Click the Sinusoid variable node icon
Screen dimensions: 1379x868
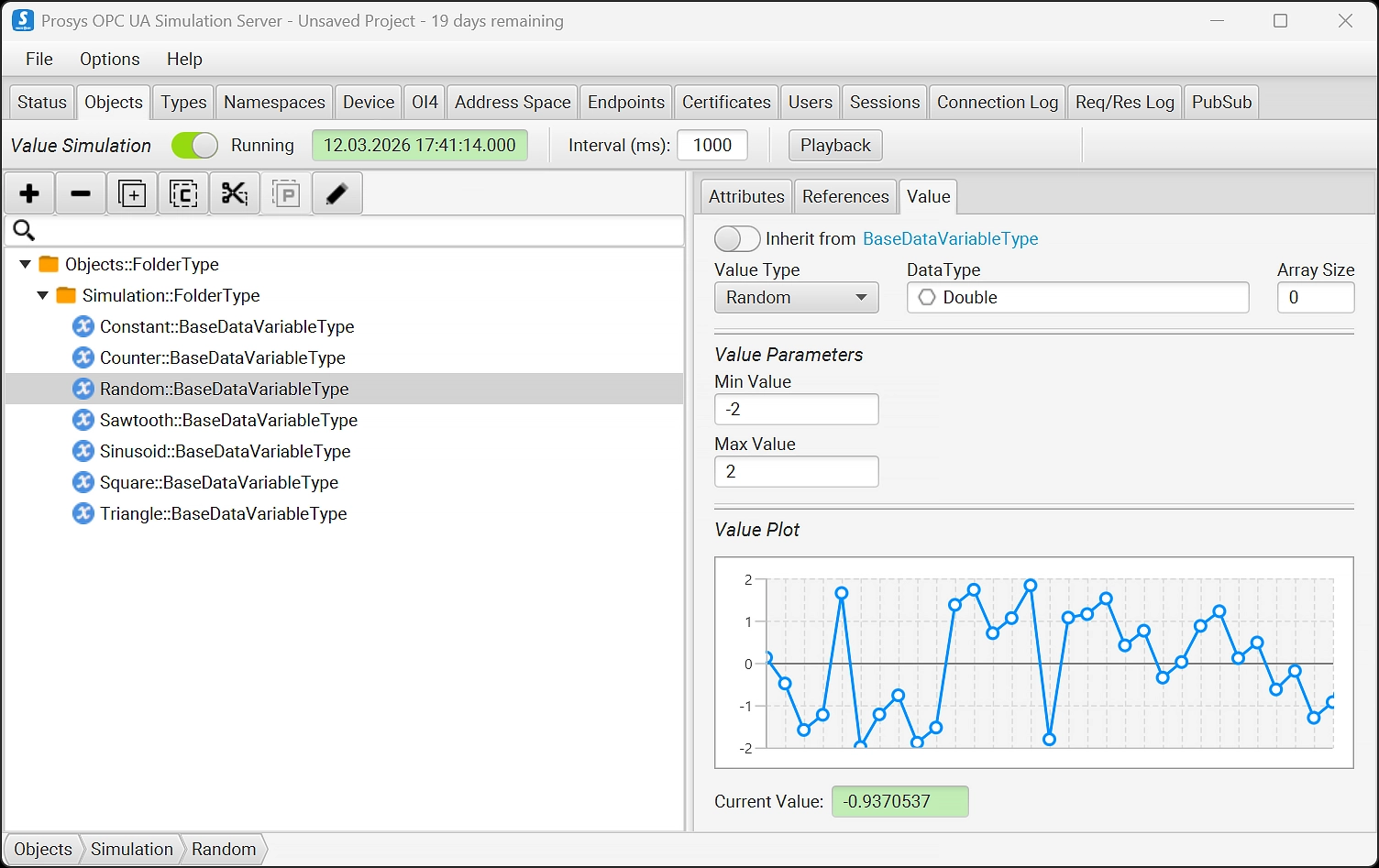[x=83, y=451]
